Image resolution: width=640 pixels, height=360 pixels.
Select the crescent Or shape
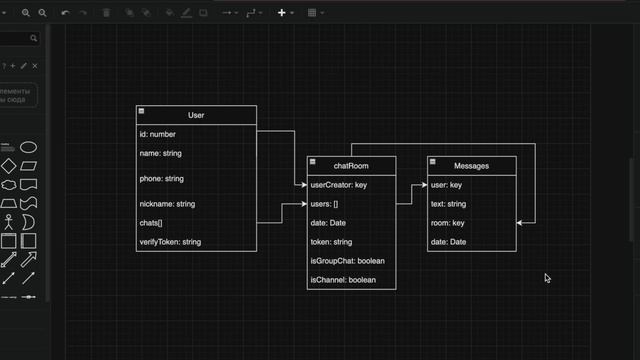pos(28,222)
